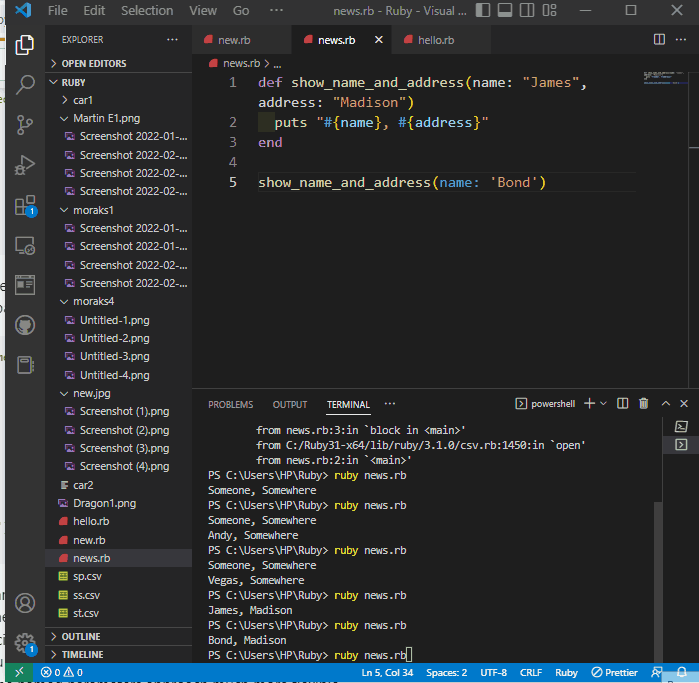Click the terminal vertical scrollbar
The width and height of the screenshot is (699, 683).
coord(657,582)
